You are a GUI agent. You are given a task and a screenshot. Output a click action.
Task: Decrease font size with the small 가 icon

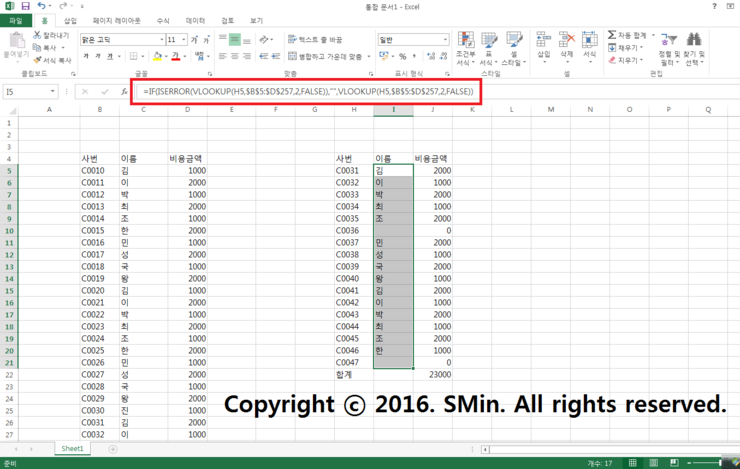click(x=206, y=40)
